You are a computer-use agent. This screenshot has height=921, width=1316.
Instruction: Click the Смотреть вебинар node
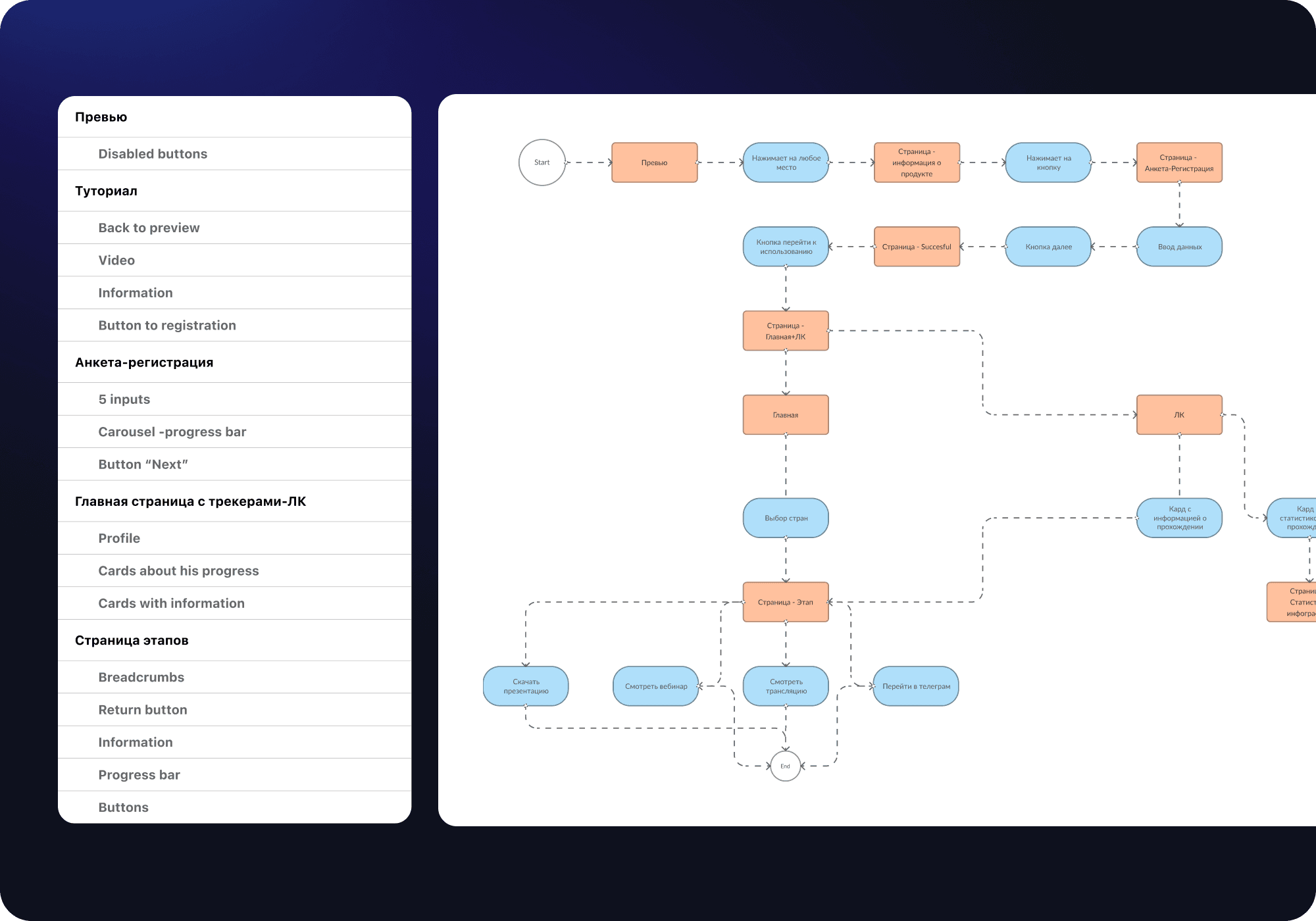coord(656,686)
